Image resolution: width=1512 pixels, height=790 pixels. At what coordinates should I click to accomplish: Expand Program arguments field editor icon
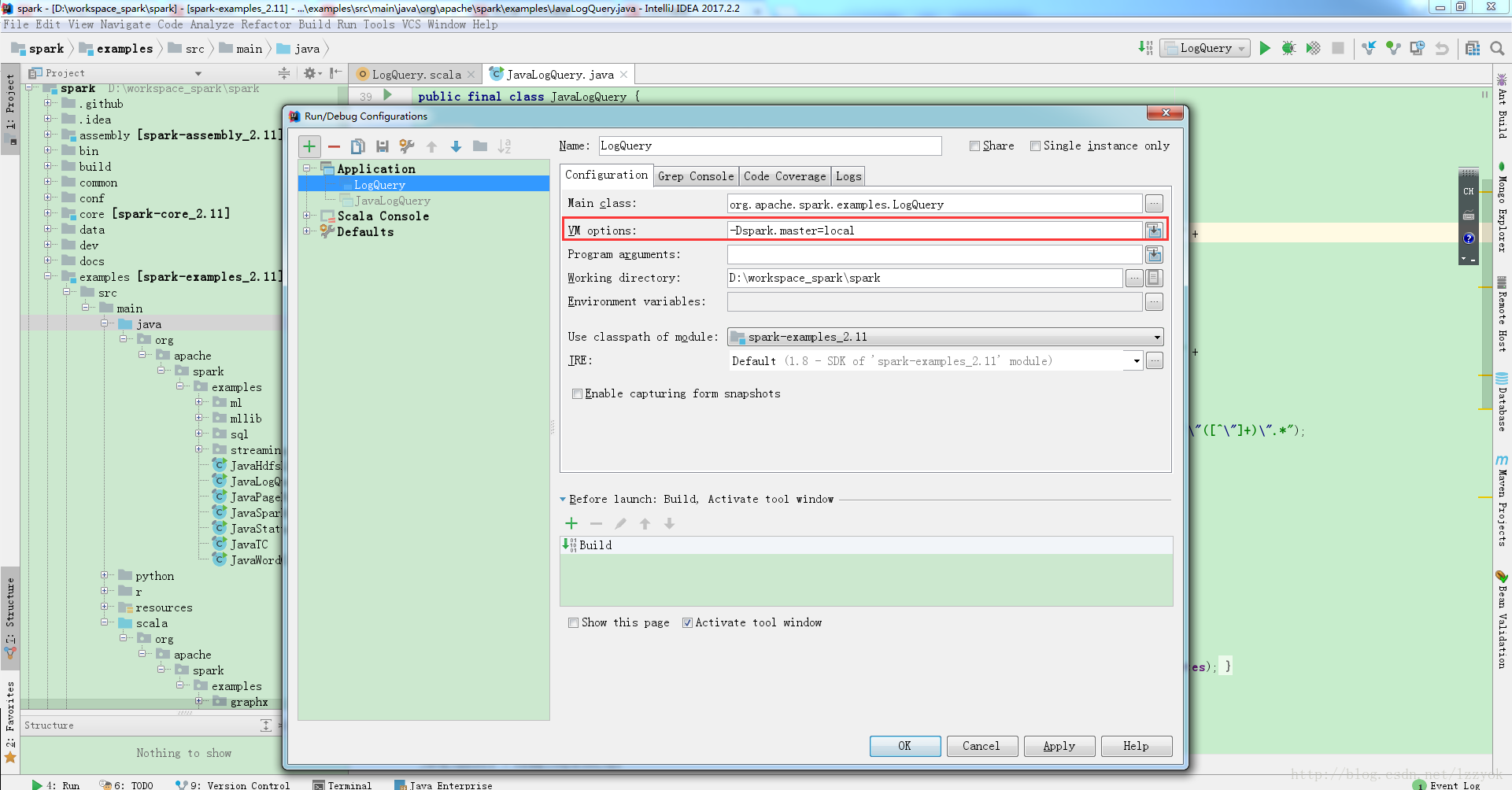(x=1154, y=254)
